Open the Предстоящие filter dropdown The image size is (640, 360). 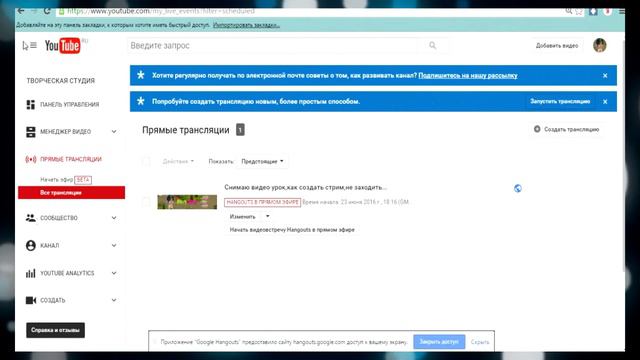262,161
